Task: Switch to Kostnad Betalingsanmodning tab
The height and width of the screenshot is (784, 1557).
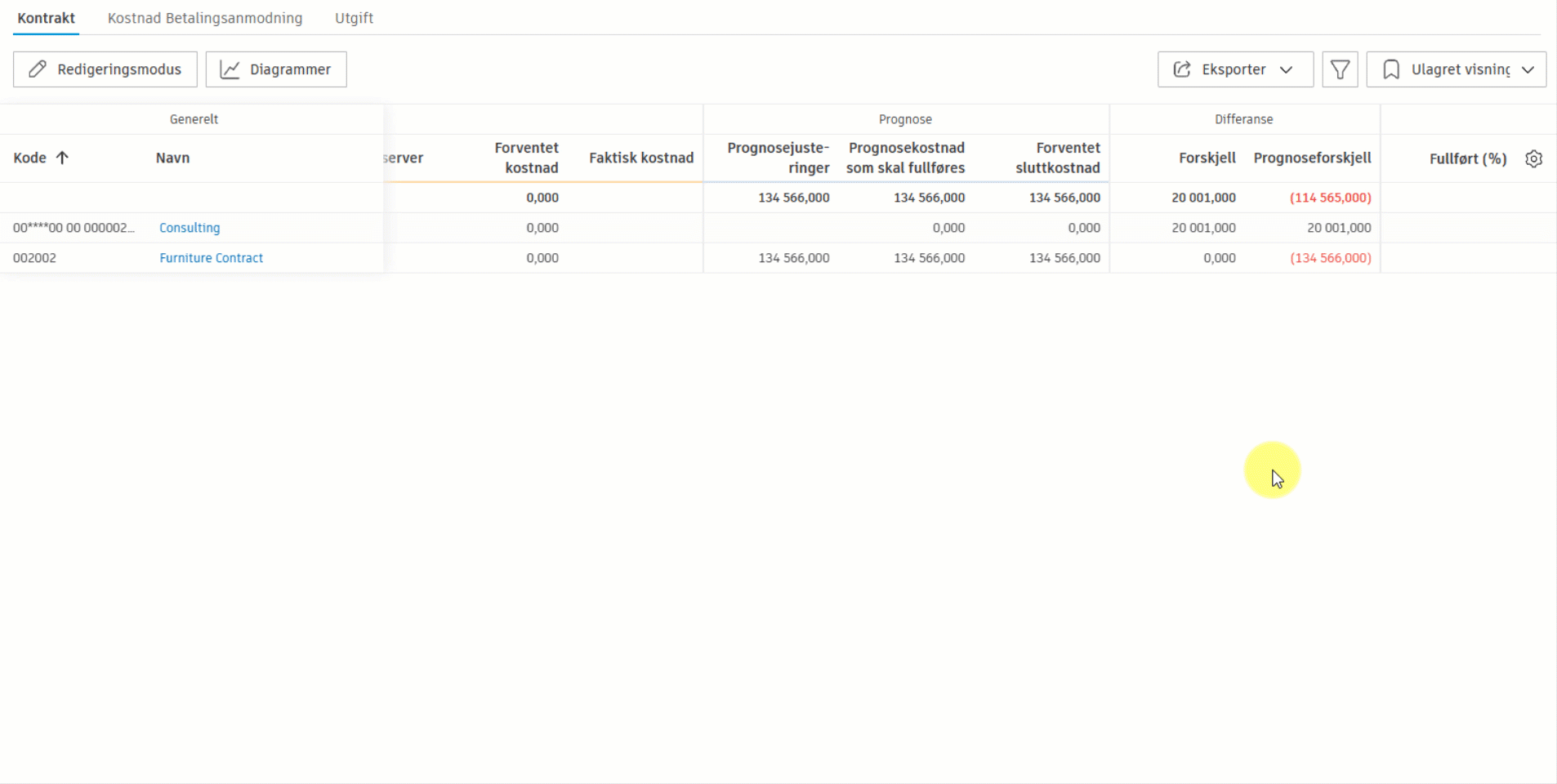Action: (205, 18)
